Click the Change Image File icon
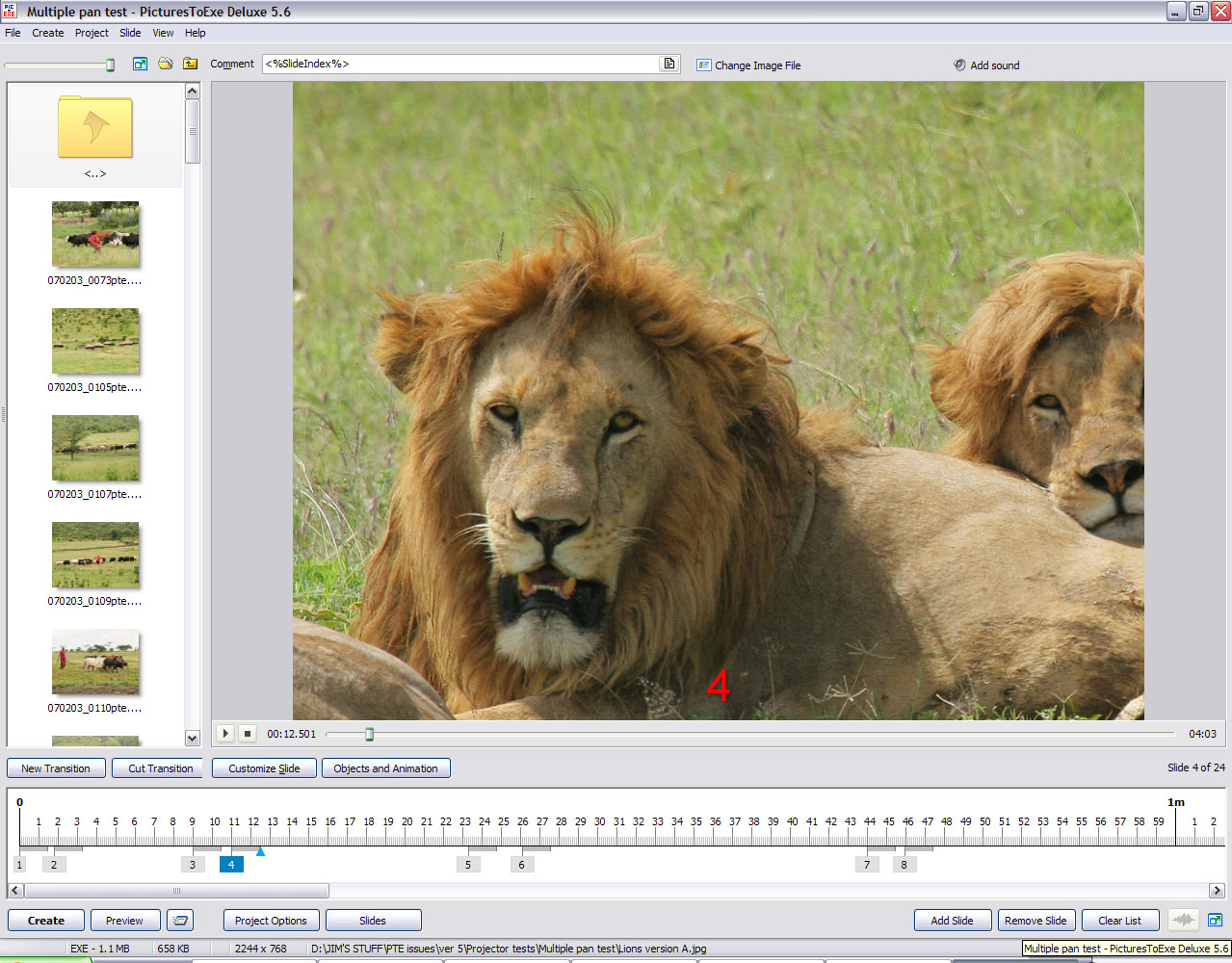Screen dimensions: 1232x963 click(704, 65)
